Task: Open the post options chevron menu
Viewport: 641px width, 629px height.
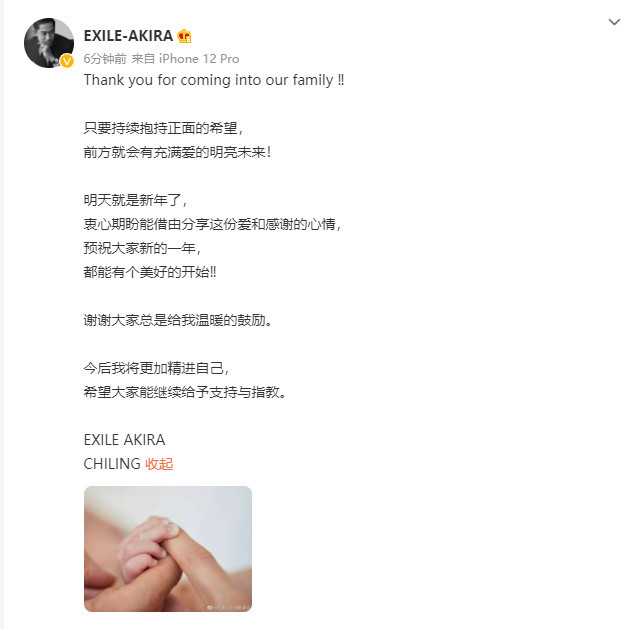Action: pos(614,22)
